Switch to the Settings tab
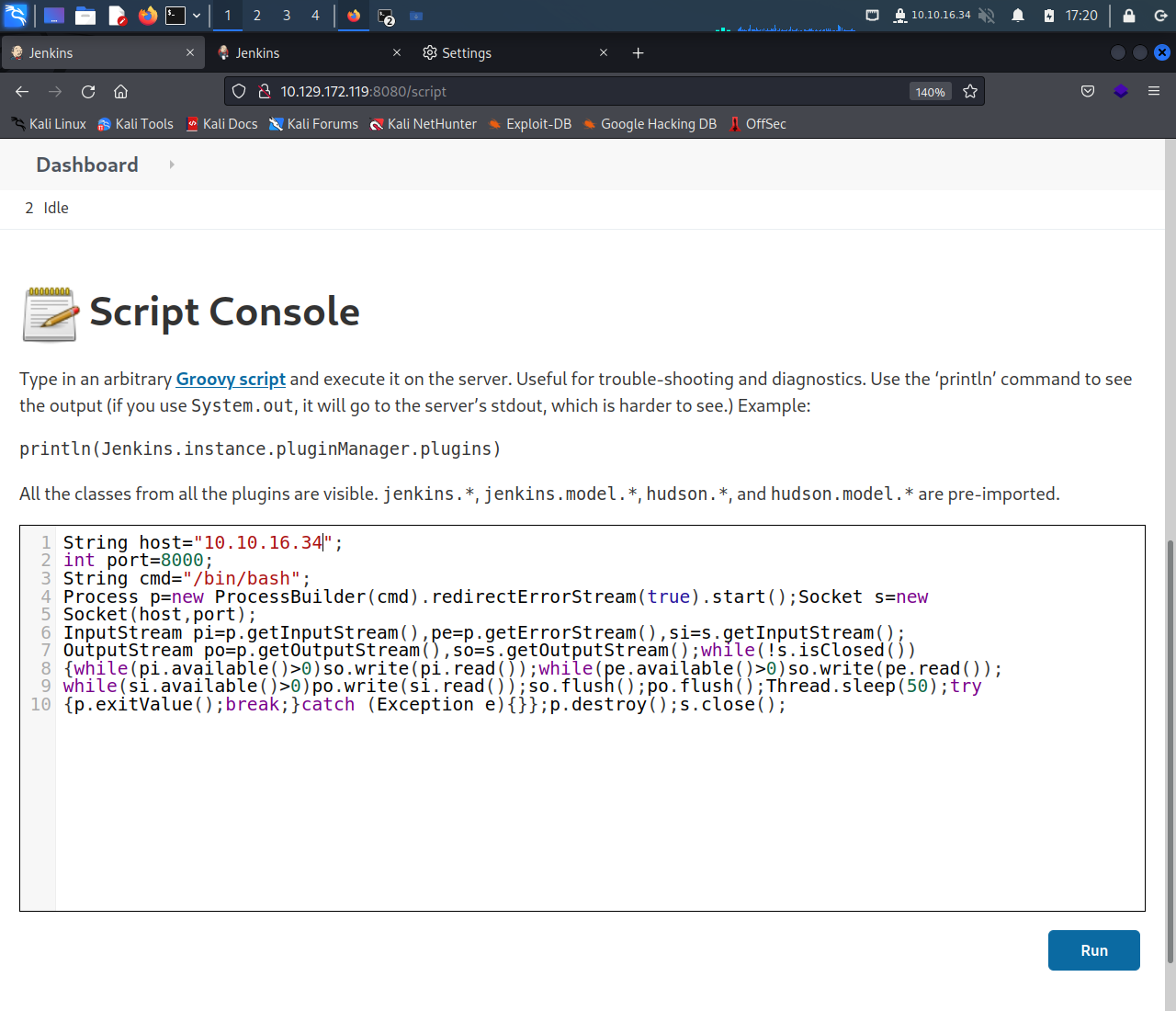Viewport: 1176px width, 1011px height. pyautogui.click(x=514, y=52)
